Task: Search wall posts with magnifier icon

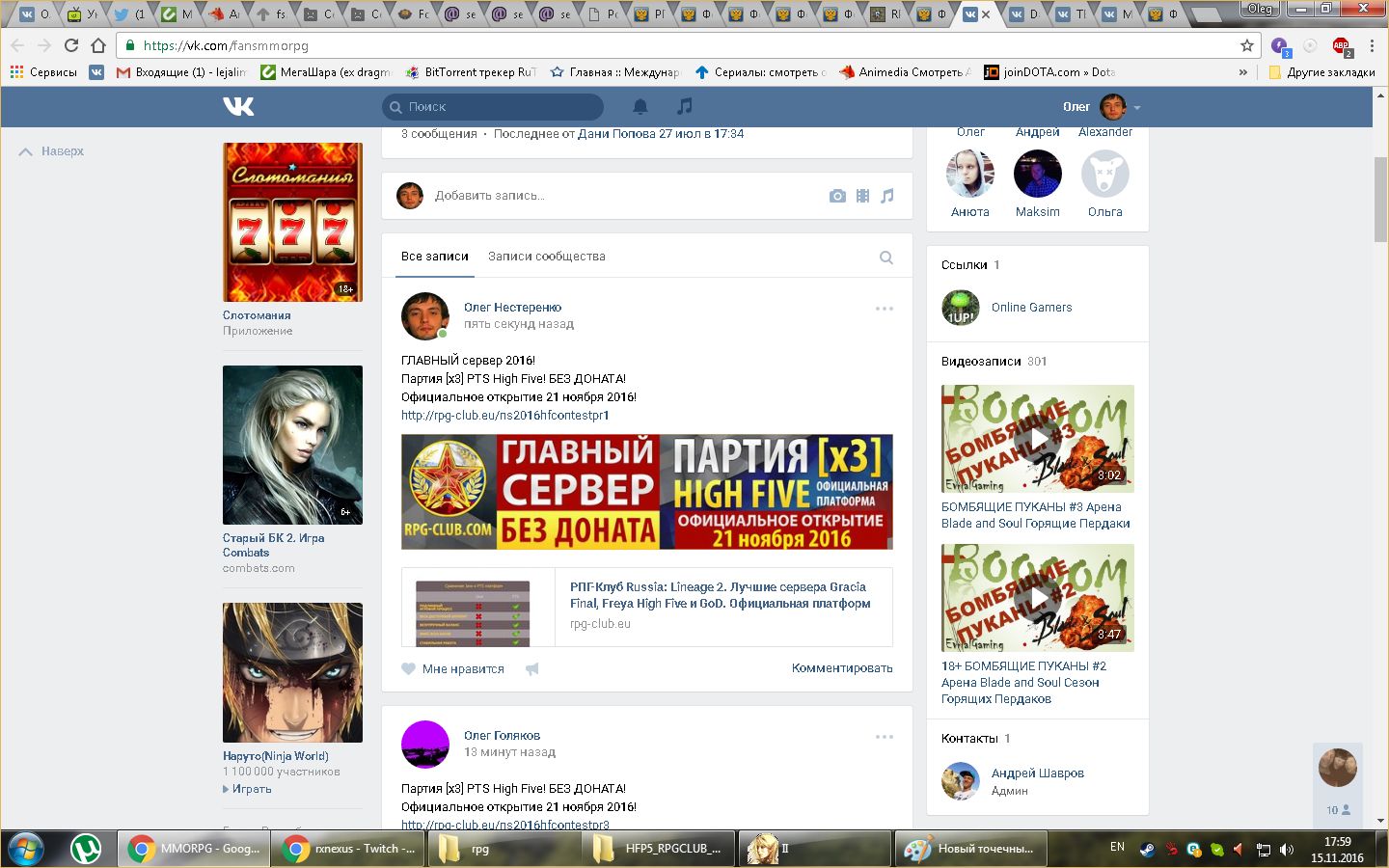Action: (886, 258)
